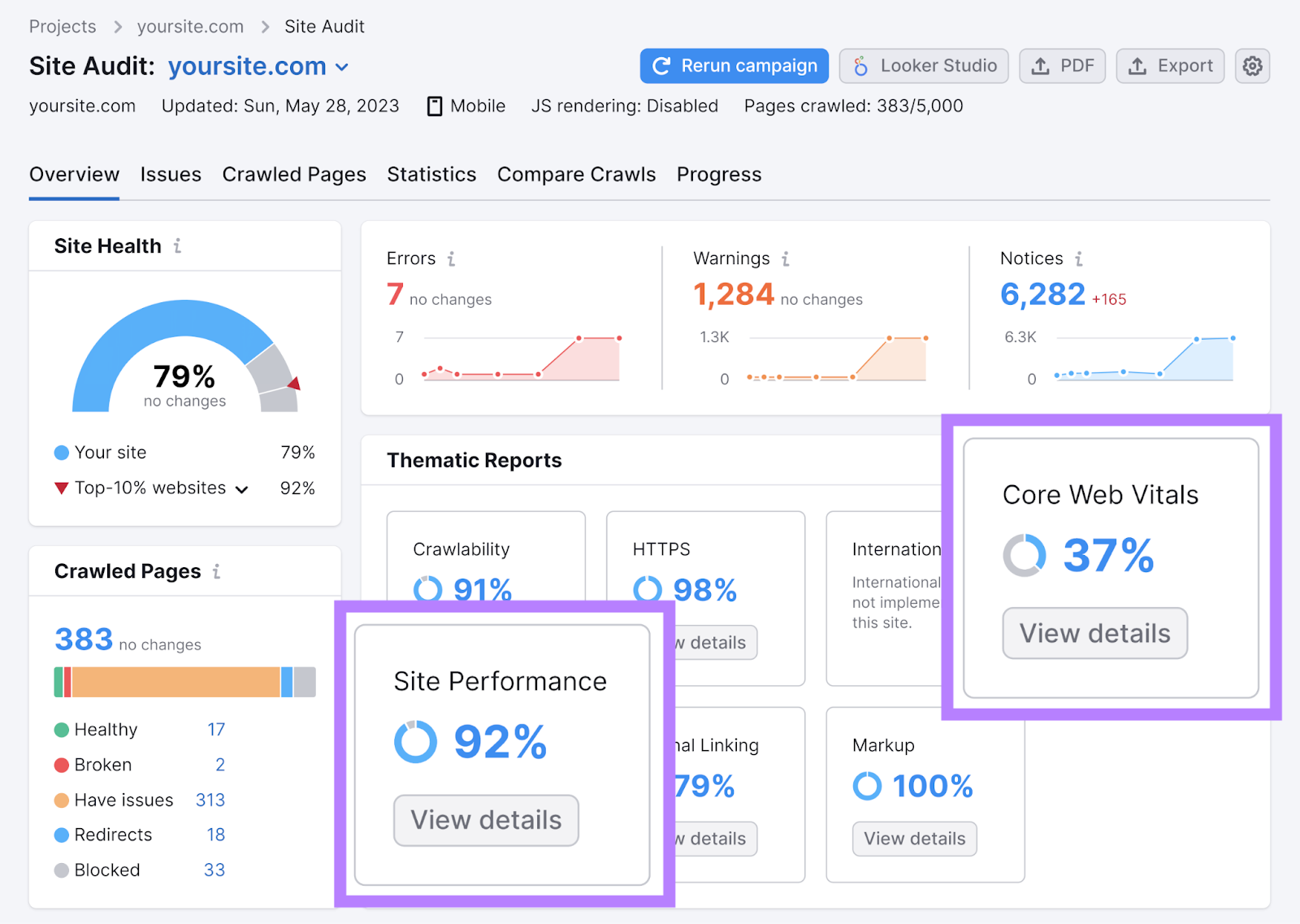1300x924 pixels.
Task: Open Site Audit settings gear
Action: click(x=1252, y=66)
